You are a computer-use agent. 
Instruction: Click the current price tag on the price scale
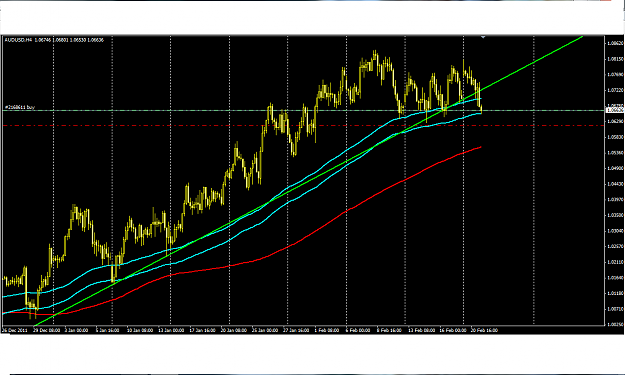pyautogui.click(x=614, y=110)
